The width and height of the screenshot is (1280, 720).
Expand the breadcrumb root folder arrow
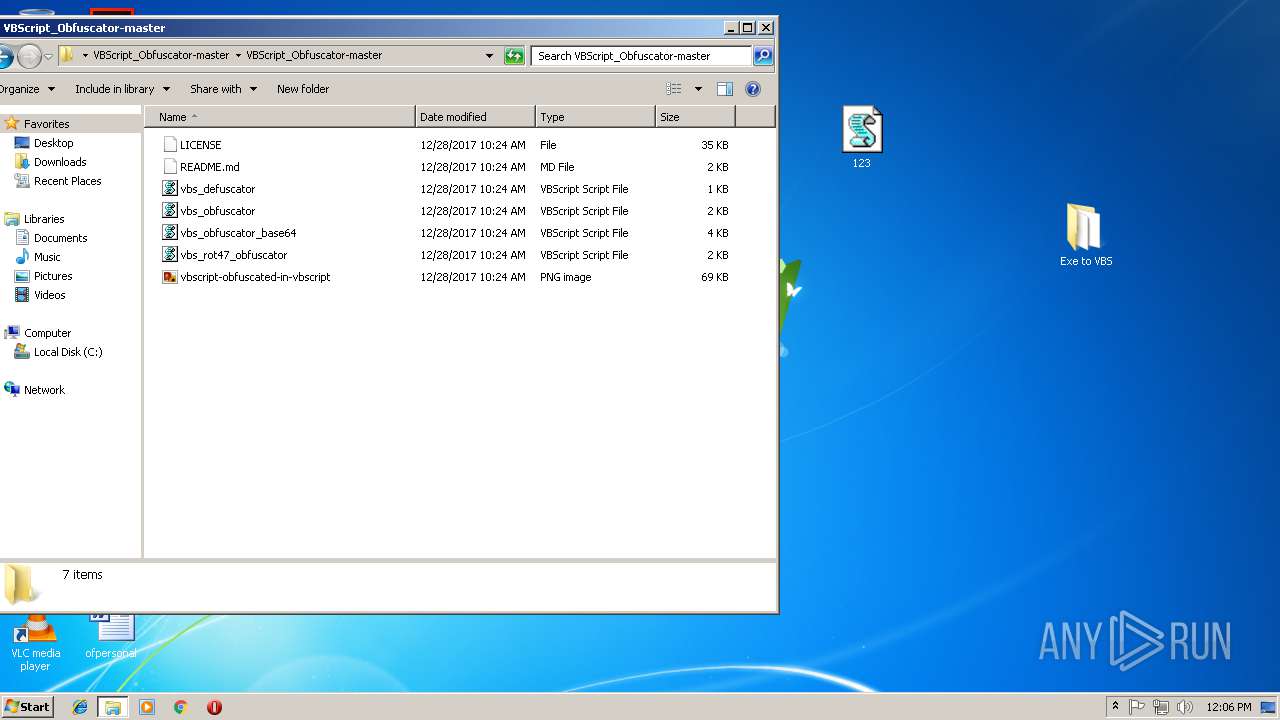pyautogui.click(x=85, y=56)
